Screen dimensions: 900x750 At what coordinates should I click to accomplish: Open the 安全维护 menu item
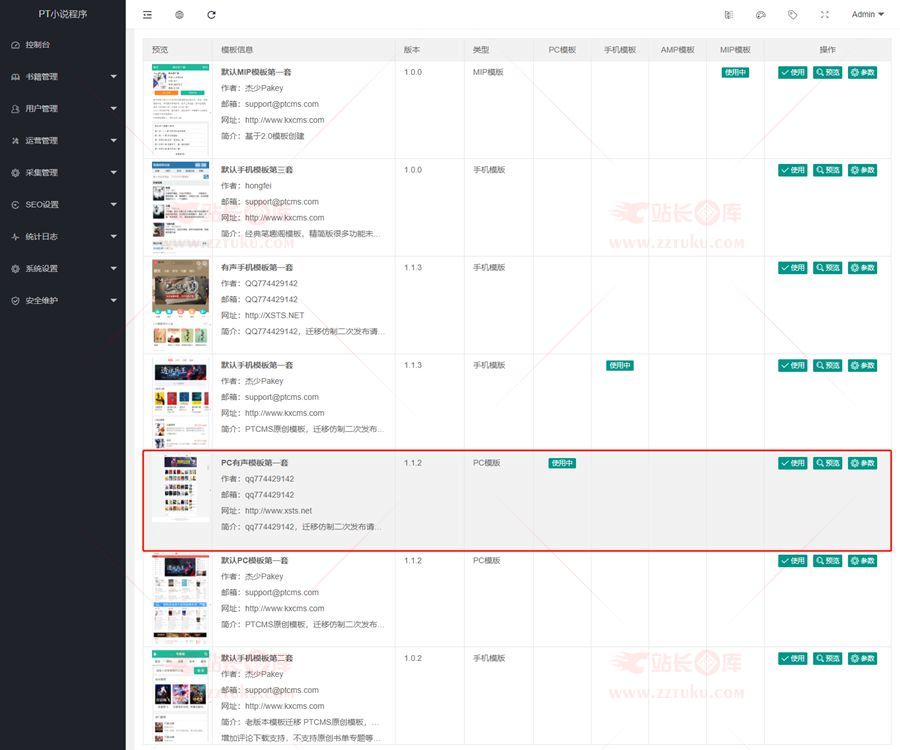coord(62,301)
